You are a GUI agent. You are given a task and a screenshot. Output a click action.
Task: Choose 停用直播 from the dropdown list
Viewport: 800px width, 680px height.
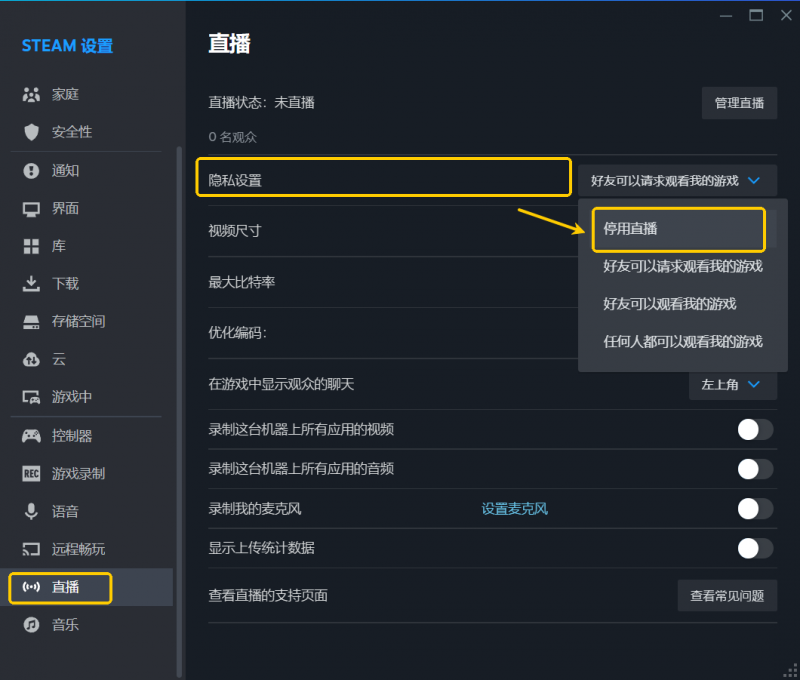[x=679, y=229]
